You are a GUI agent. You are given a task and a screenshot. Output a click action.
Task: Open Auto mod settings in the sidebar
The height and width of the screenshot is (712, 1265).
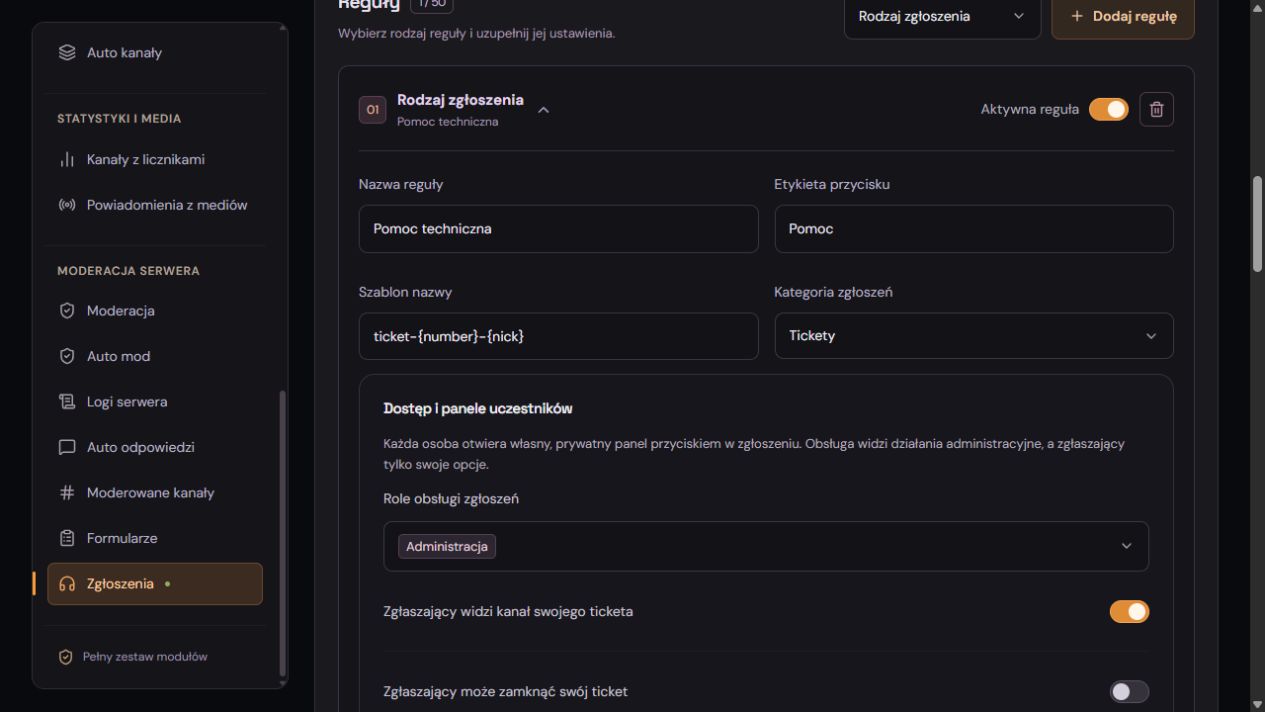click(x=155, y=357)
